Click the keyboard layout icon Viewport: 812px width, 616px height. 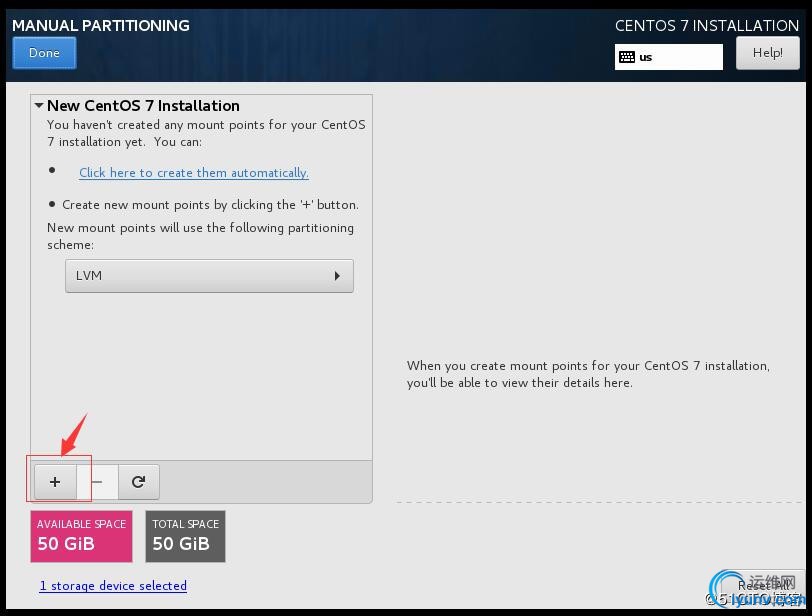tap(627, 57)
